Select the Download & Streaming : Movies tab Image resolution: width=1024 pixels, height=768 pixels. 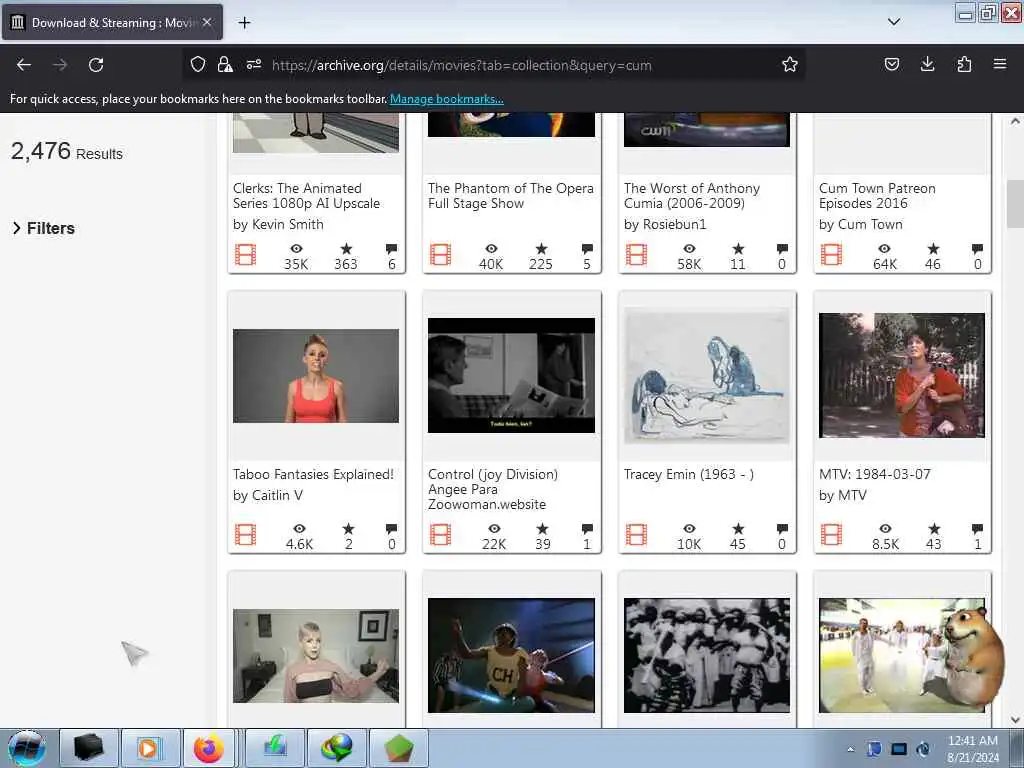tap(112, 22)
